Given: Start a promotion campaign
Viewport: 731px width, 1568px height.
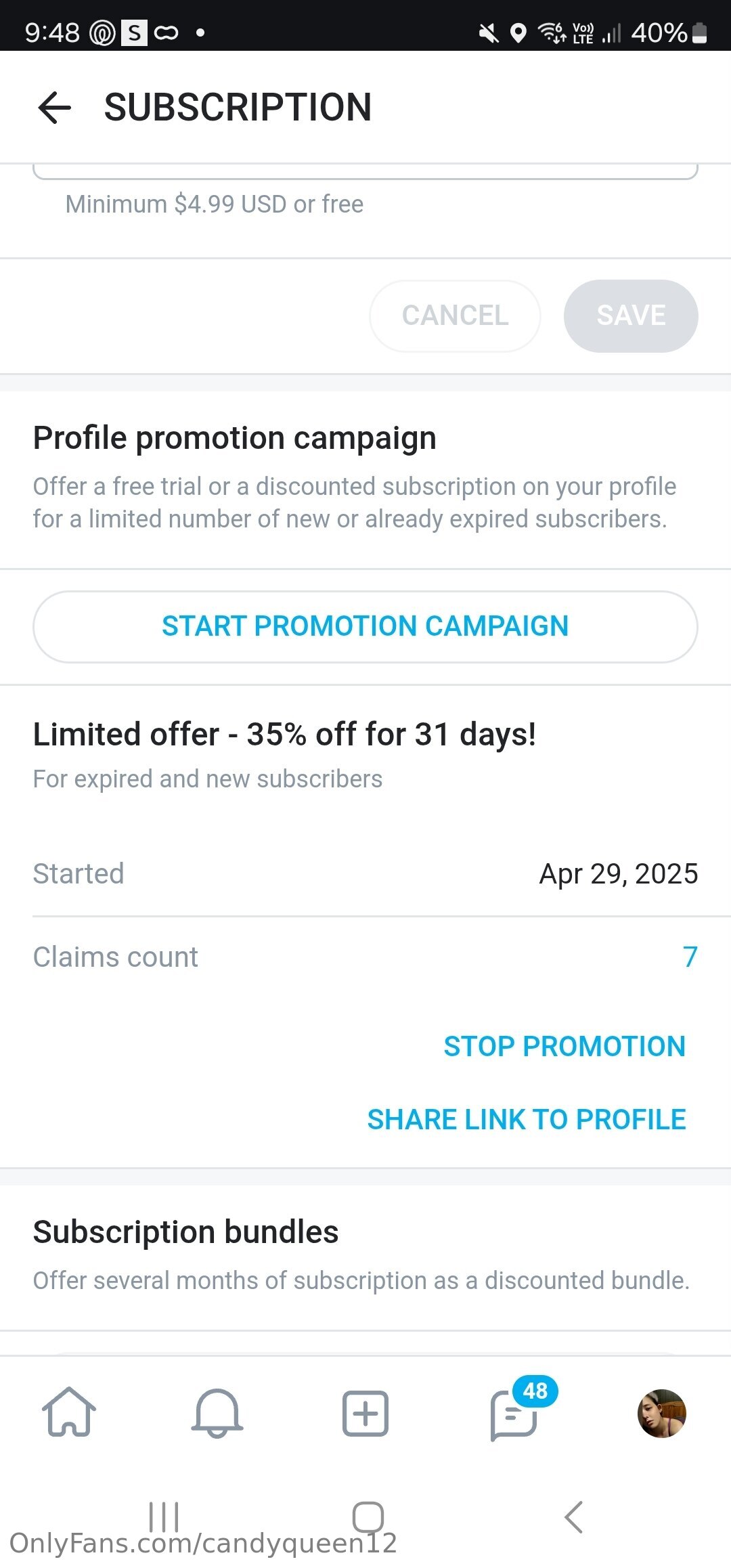Looking at the screenshot, I should [365, 626].
